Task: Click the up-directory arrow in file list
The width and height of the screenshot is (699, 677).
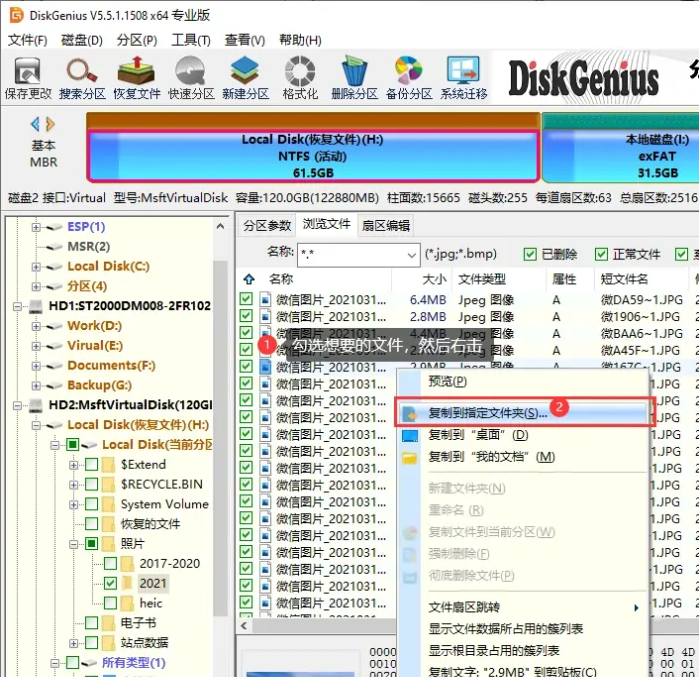Action: click(249, 279)
